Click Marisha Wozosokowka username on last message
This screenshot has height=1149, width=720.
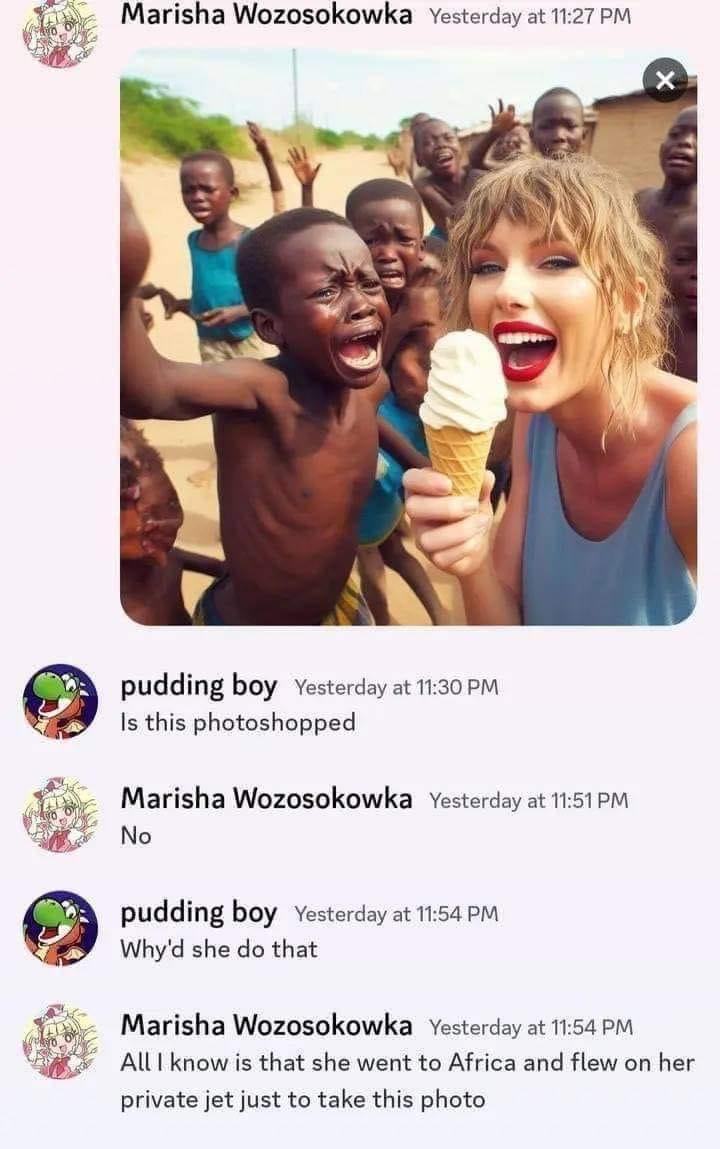click(x=267, y=1026)
